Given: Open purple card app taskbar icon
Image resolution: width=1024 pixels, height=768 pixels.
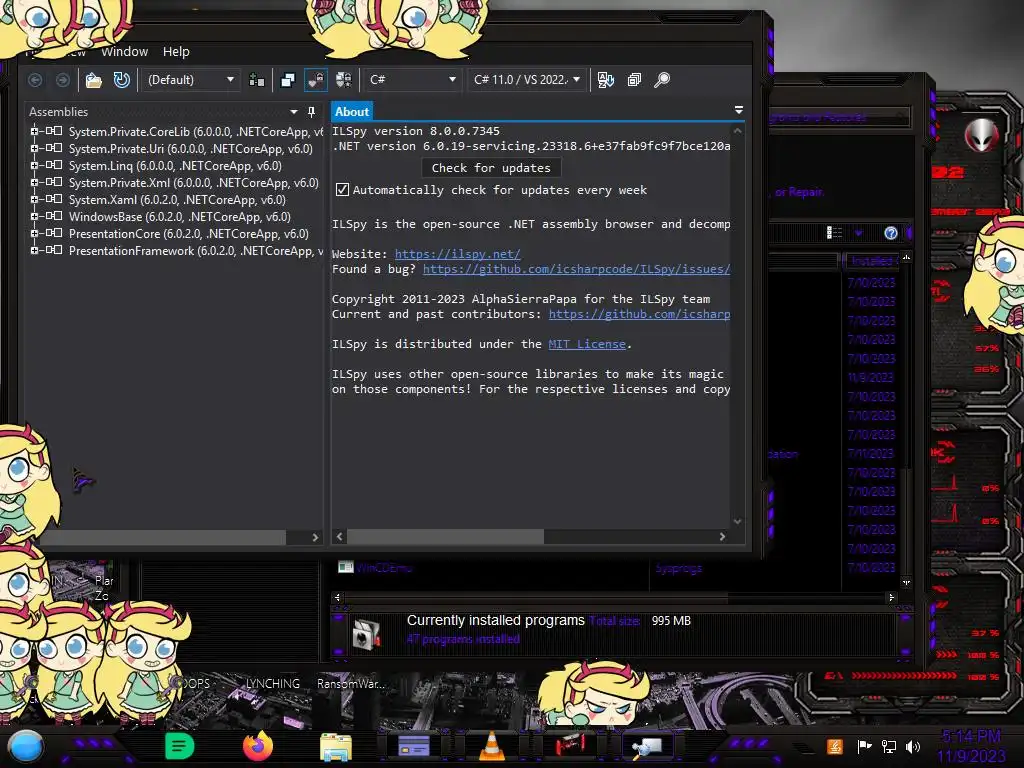Looking at the screenshot, I should [414, 746].
